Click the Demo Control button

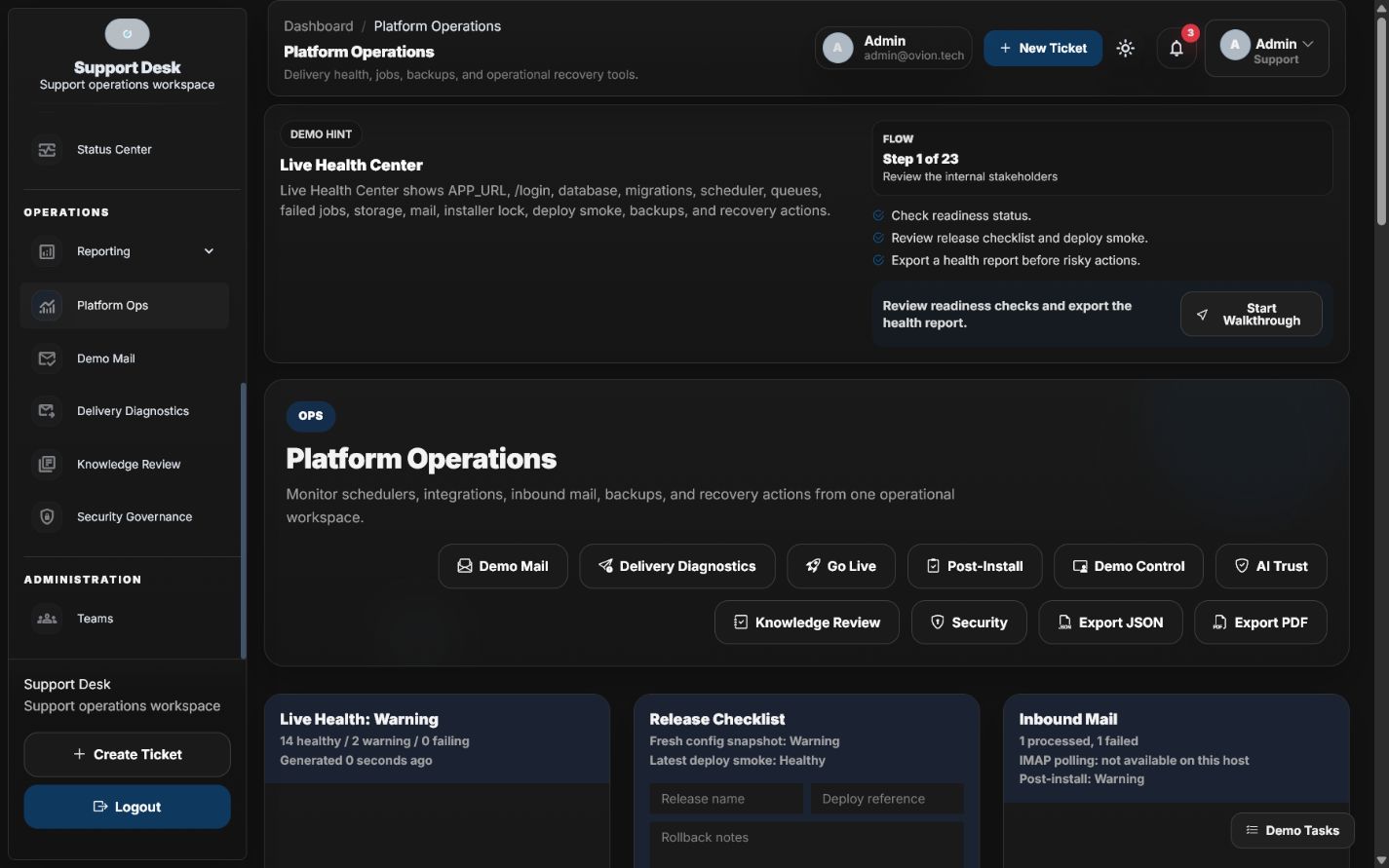tap(1129, 566)
